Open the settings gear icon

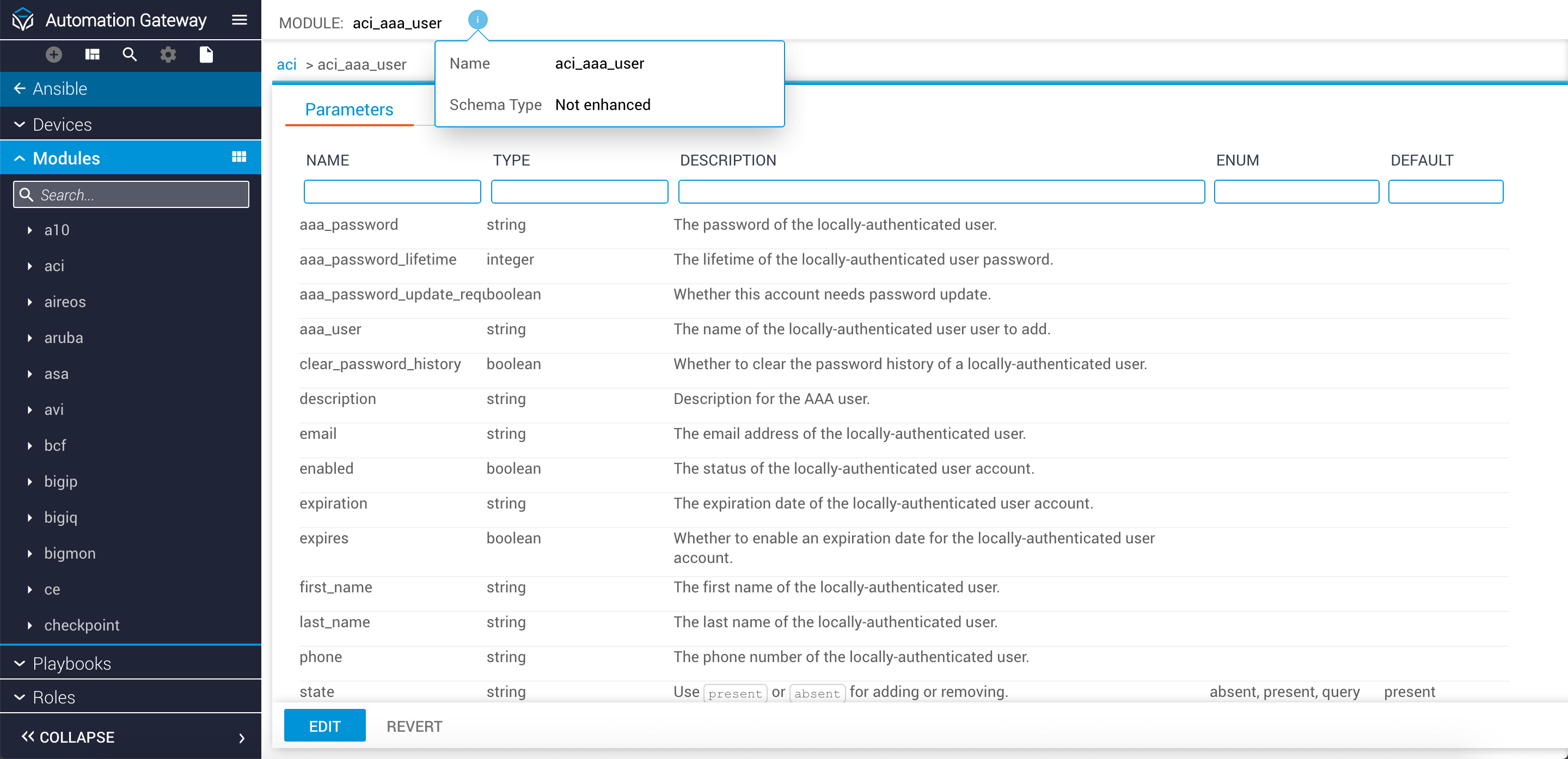168,55
